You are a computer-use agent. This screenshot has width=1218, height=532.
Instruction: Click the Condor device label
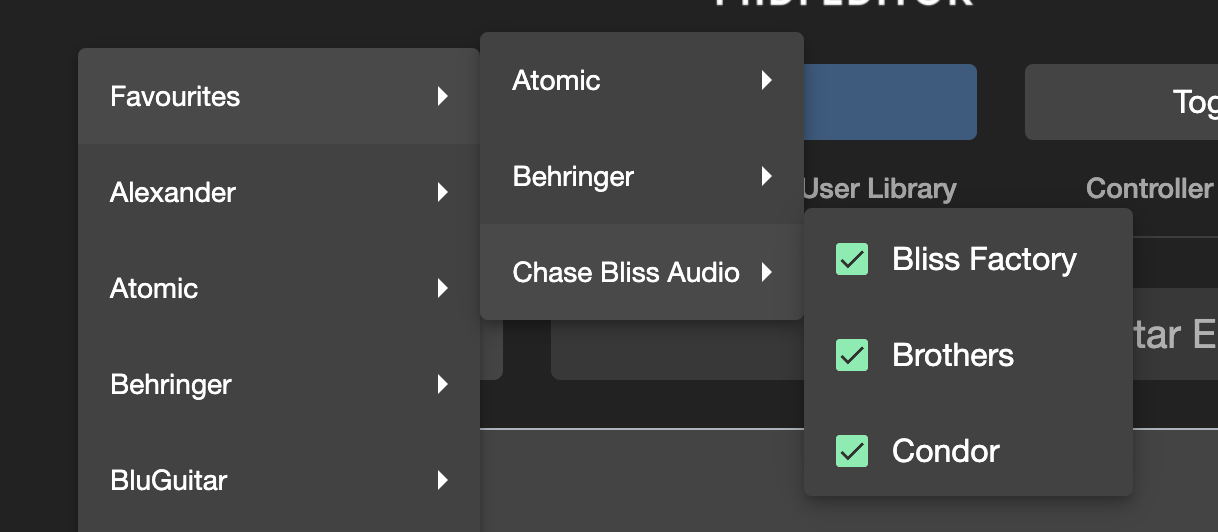(x=946, y=451)
